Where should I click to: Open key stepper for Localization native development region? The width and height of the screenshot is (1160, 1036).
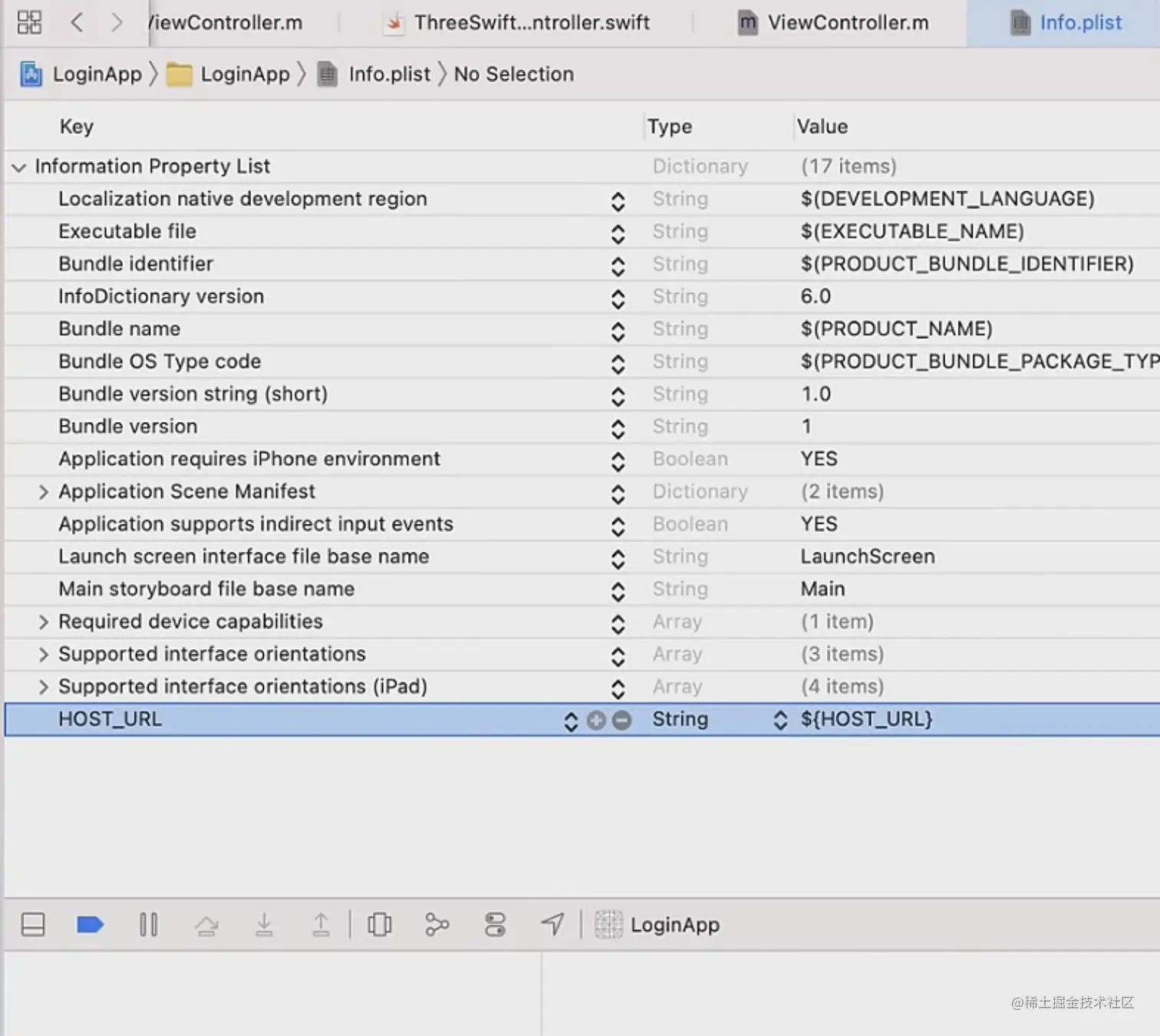(618, 201)
